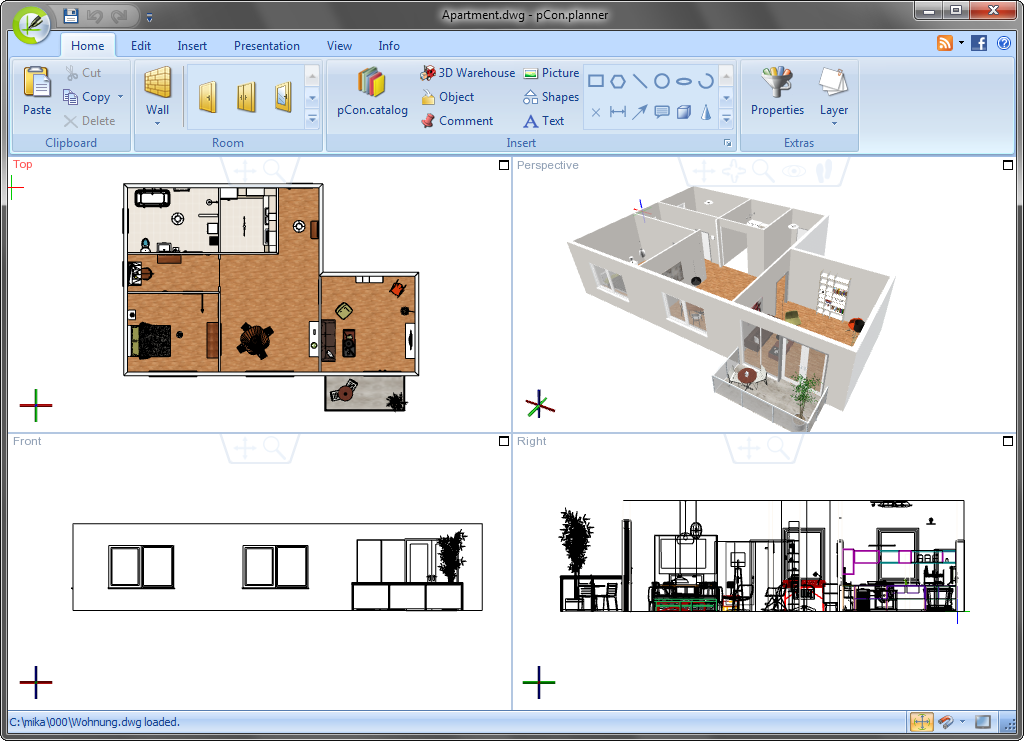Click the Facebook icon
Image resolution: width=1024 pixels, height=741 pixels.
point(978,43)
